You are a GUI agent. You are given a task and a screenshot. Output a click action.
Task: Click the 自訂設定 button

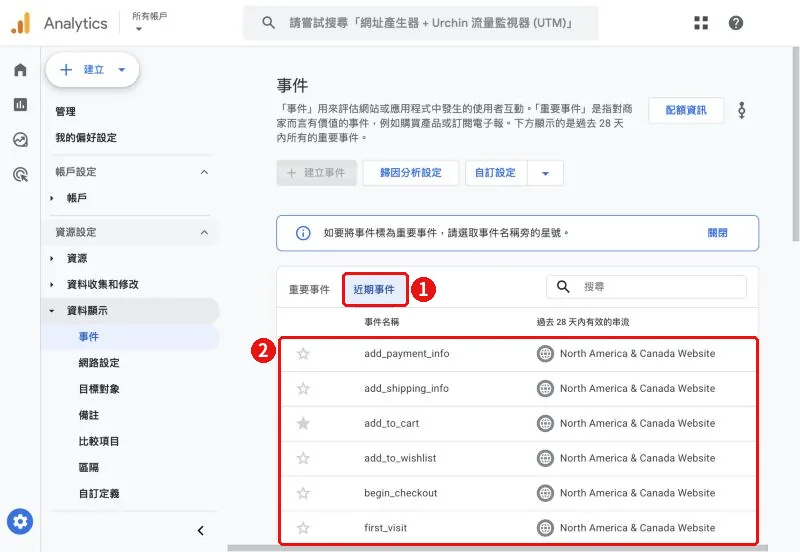click(496, 173)
